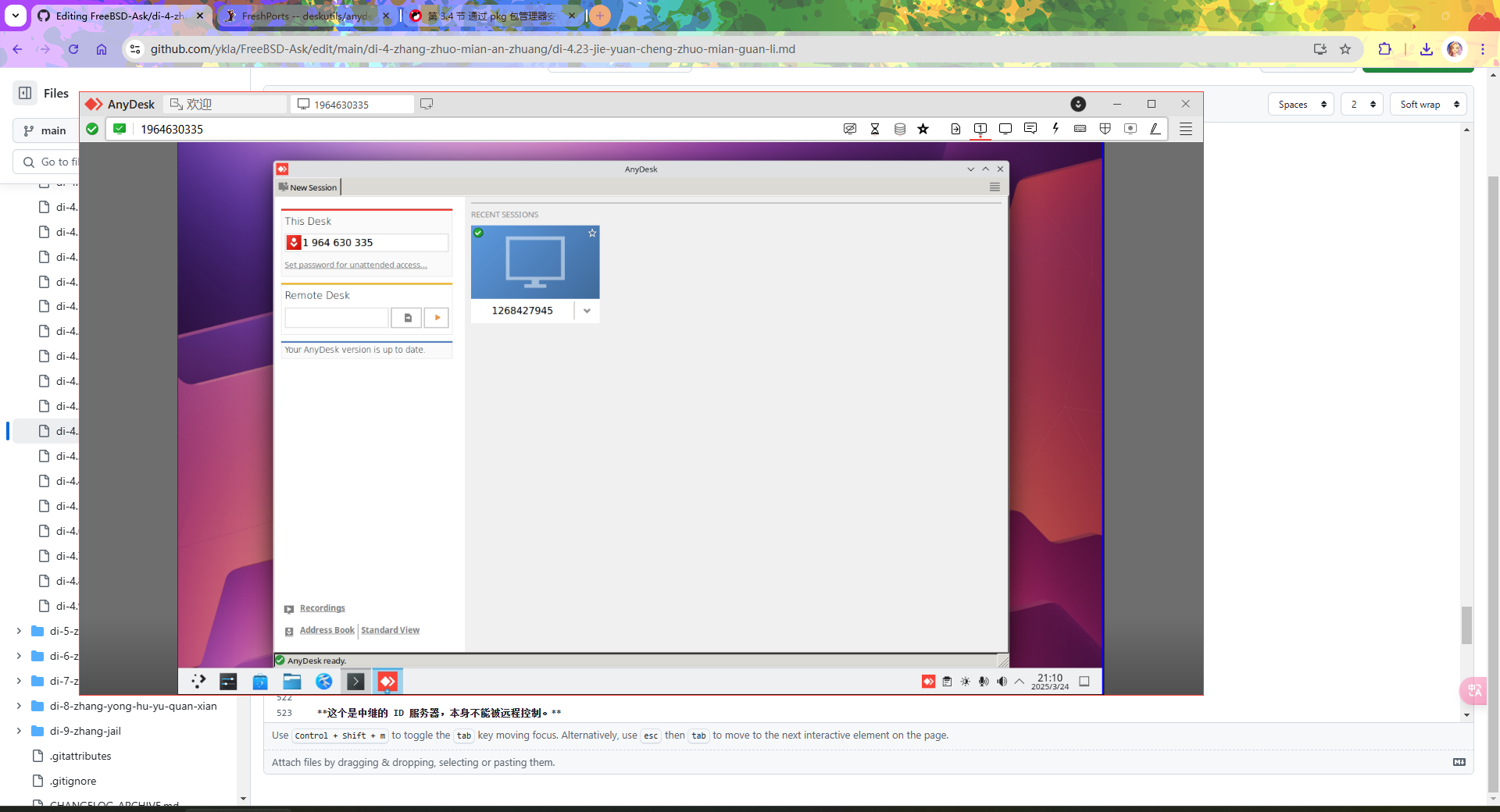Screen dimensions: 1500x812
Task: Open Address Book link
Action: 327,630
